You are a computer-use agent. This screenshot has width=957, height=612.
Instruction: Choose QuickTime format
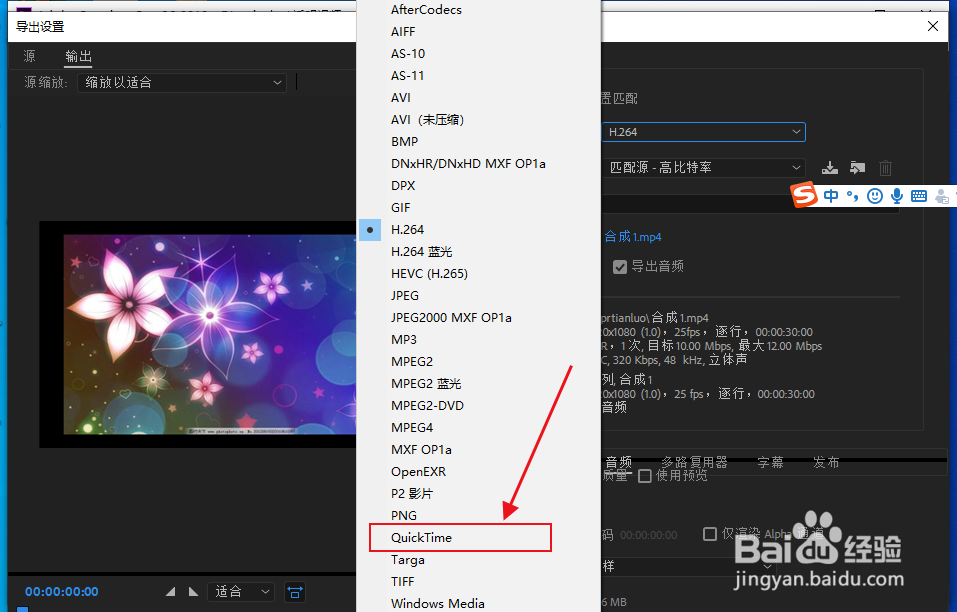421,538
